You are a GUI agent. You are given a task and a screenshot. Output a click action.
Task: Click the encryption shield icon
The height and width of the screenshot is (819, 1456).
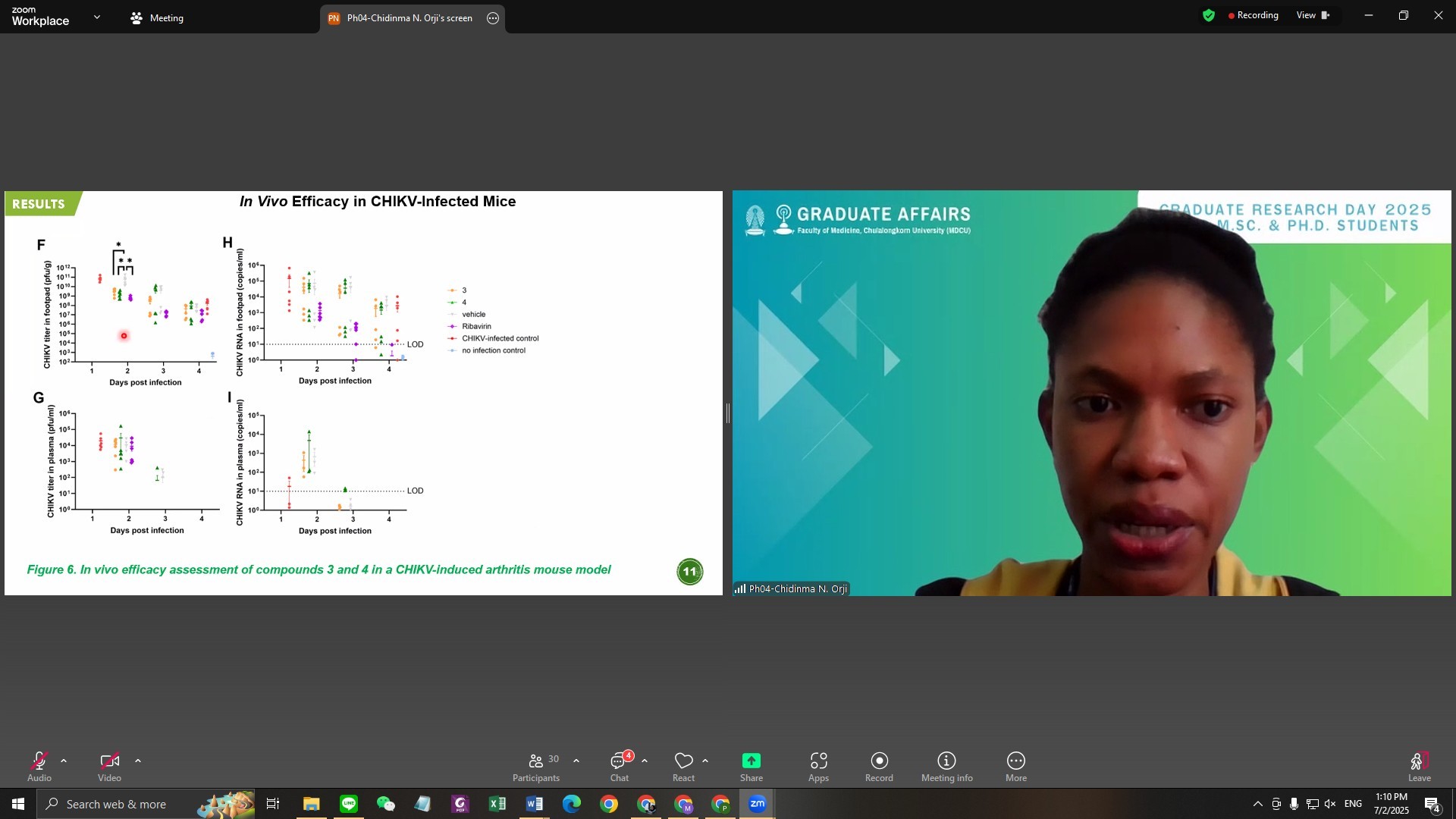coord(1209,15)
